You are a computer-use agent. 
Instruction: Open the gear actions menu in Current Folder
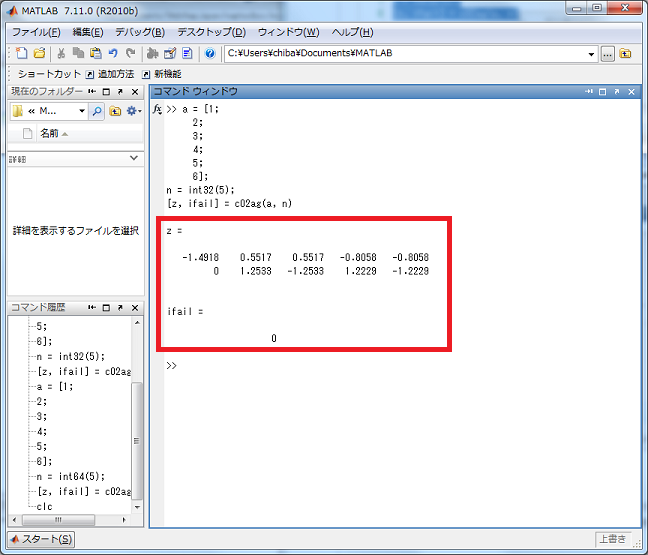pos(132,111)
